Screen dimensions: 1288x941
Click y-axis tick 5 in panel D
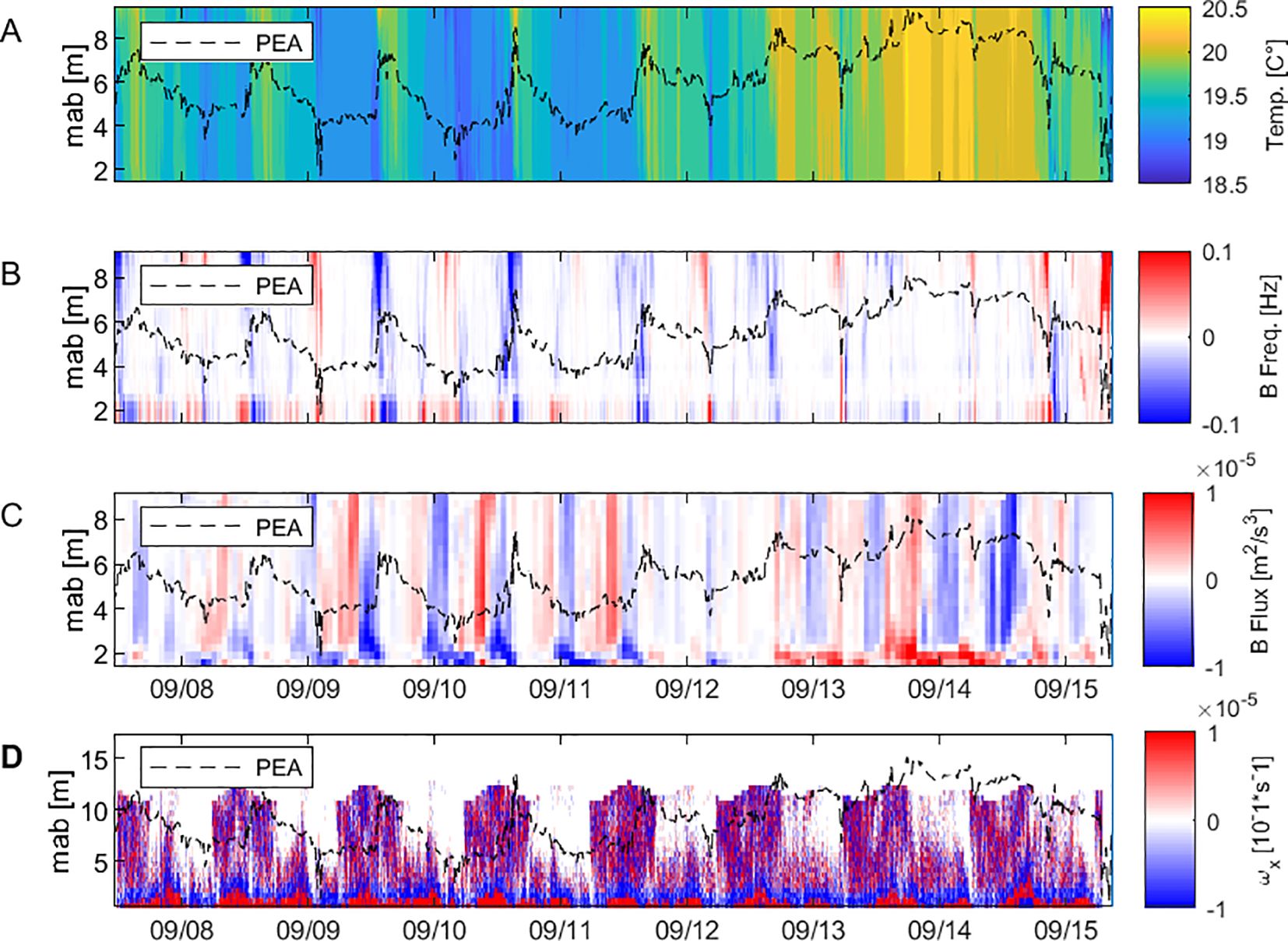point(100,862)
